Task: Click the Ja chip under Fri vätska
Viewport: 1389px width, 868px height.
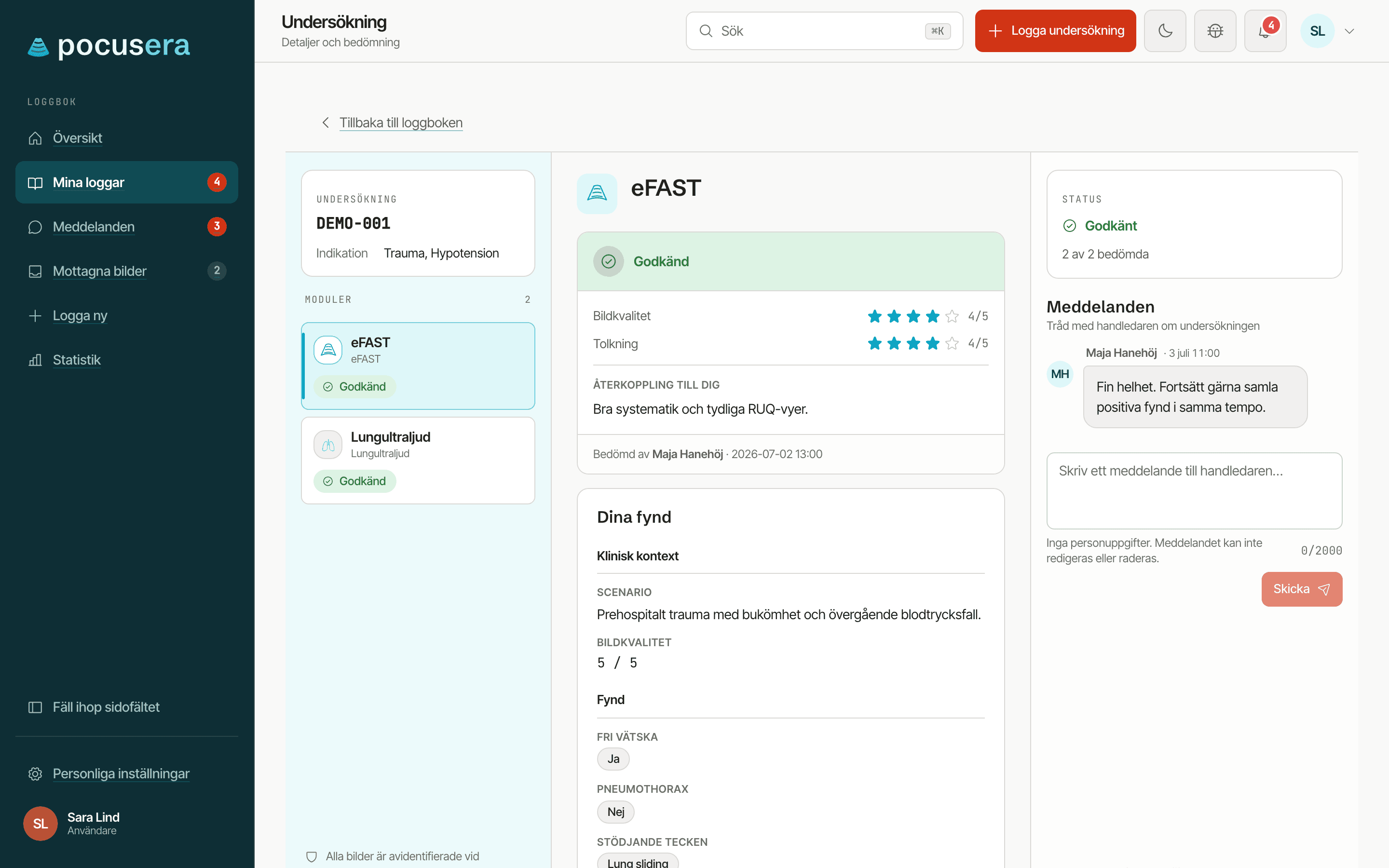Action: tap(613, 759)
